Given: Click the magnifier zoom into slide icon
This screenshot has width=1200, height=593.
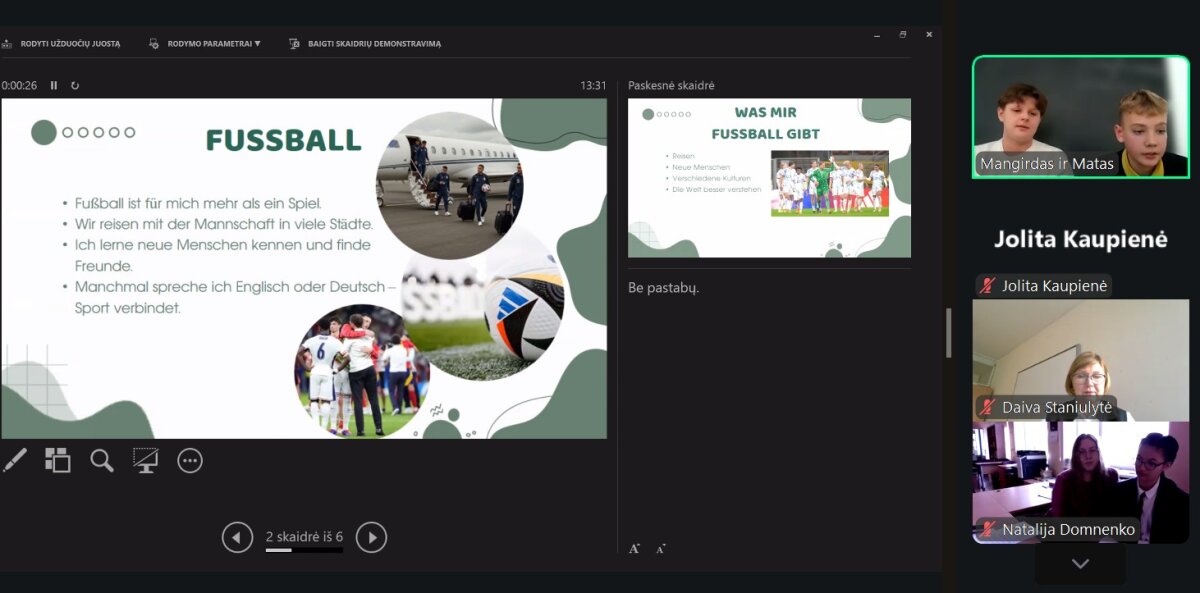Looking at the screenshot, I should (102, 460).
